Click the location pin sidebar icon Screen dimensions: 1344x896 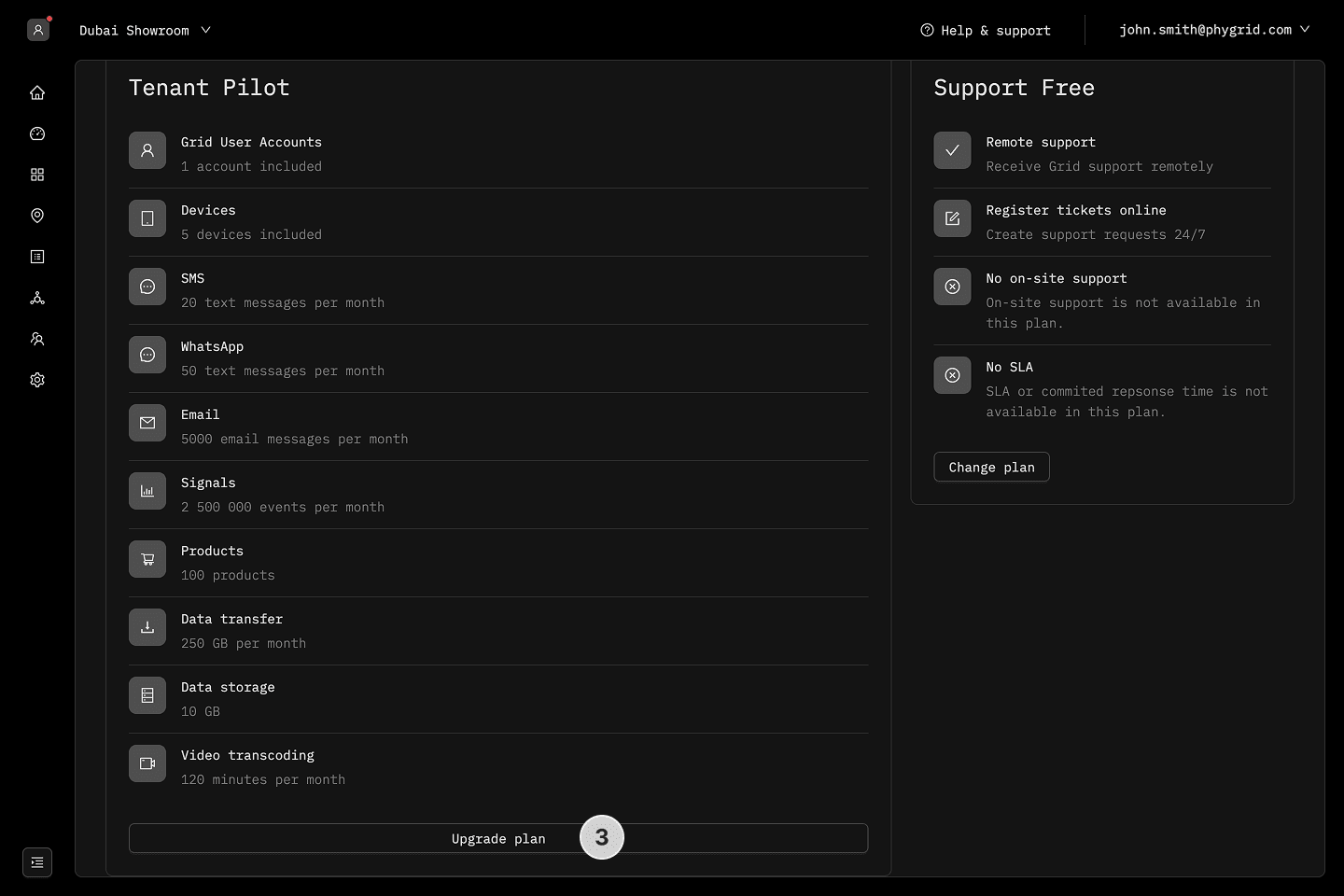(37, 216)
